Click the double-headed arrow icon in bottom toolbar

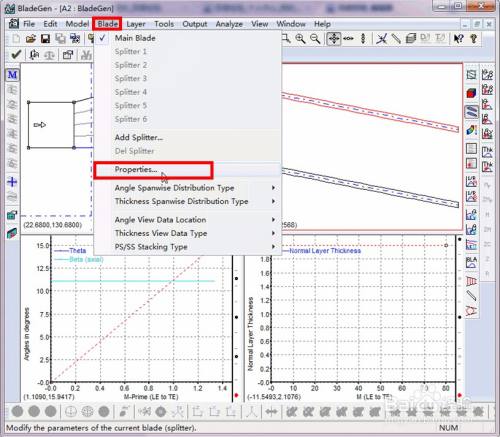(x=271, y=412)
